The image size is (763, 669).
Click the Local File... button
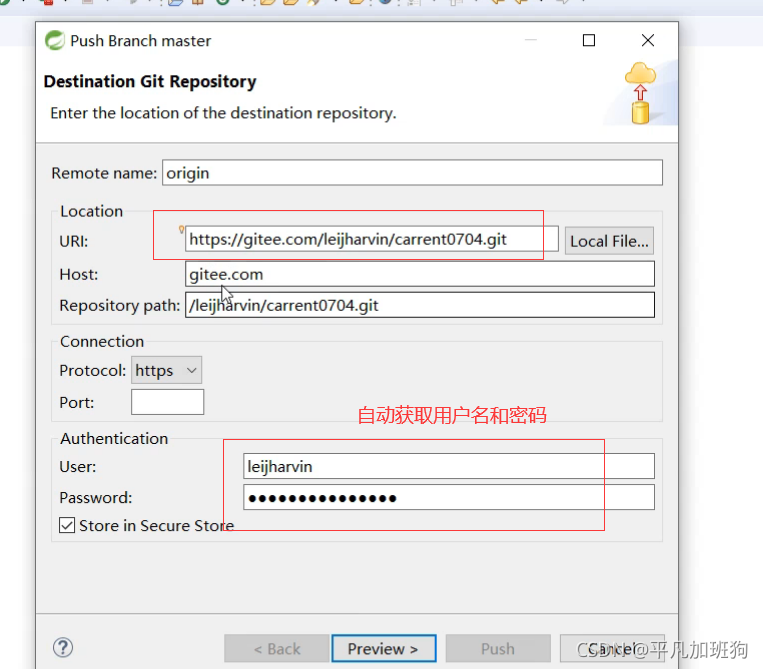[609, 241]
